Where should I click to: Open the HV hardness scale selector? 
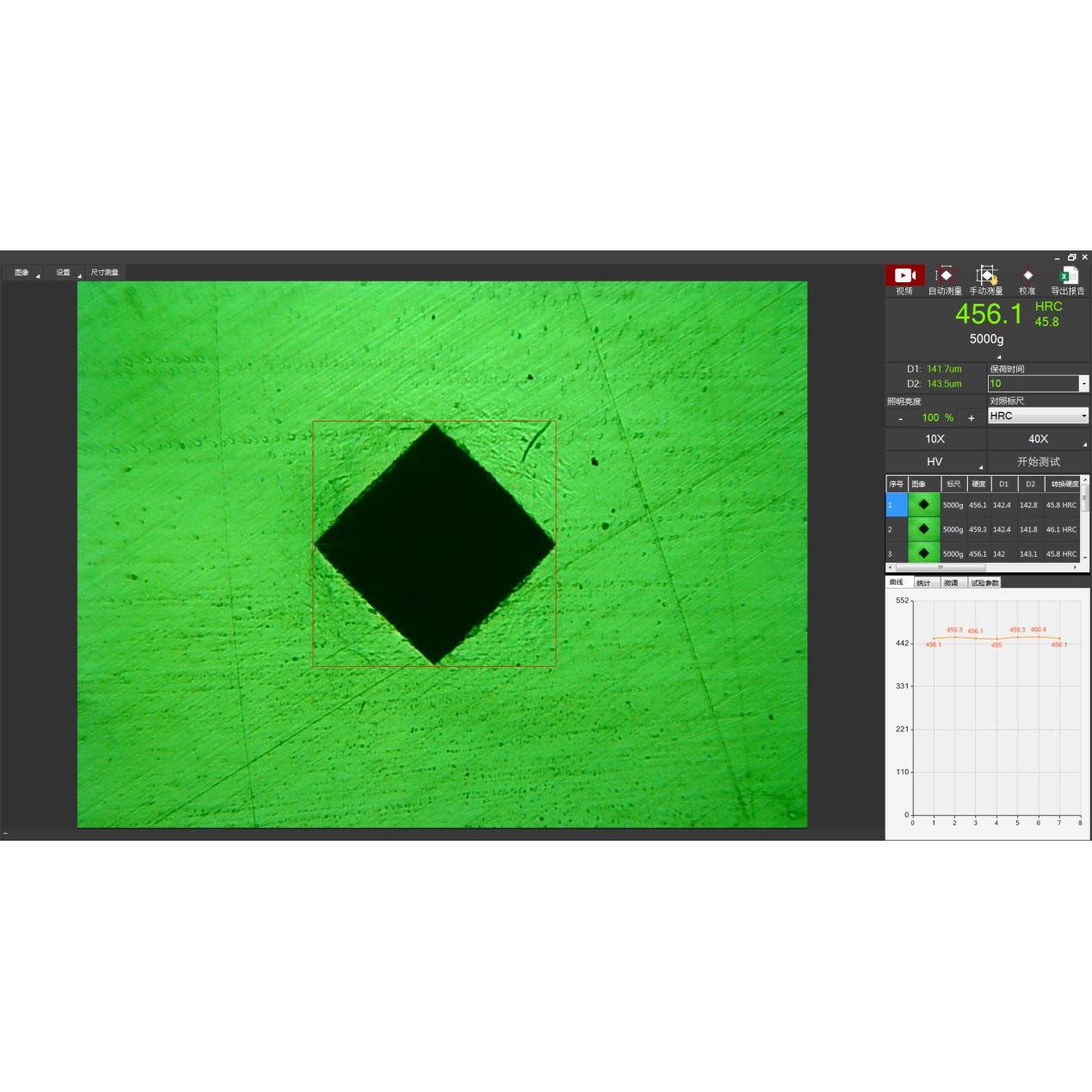click(x=935, y=462)
